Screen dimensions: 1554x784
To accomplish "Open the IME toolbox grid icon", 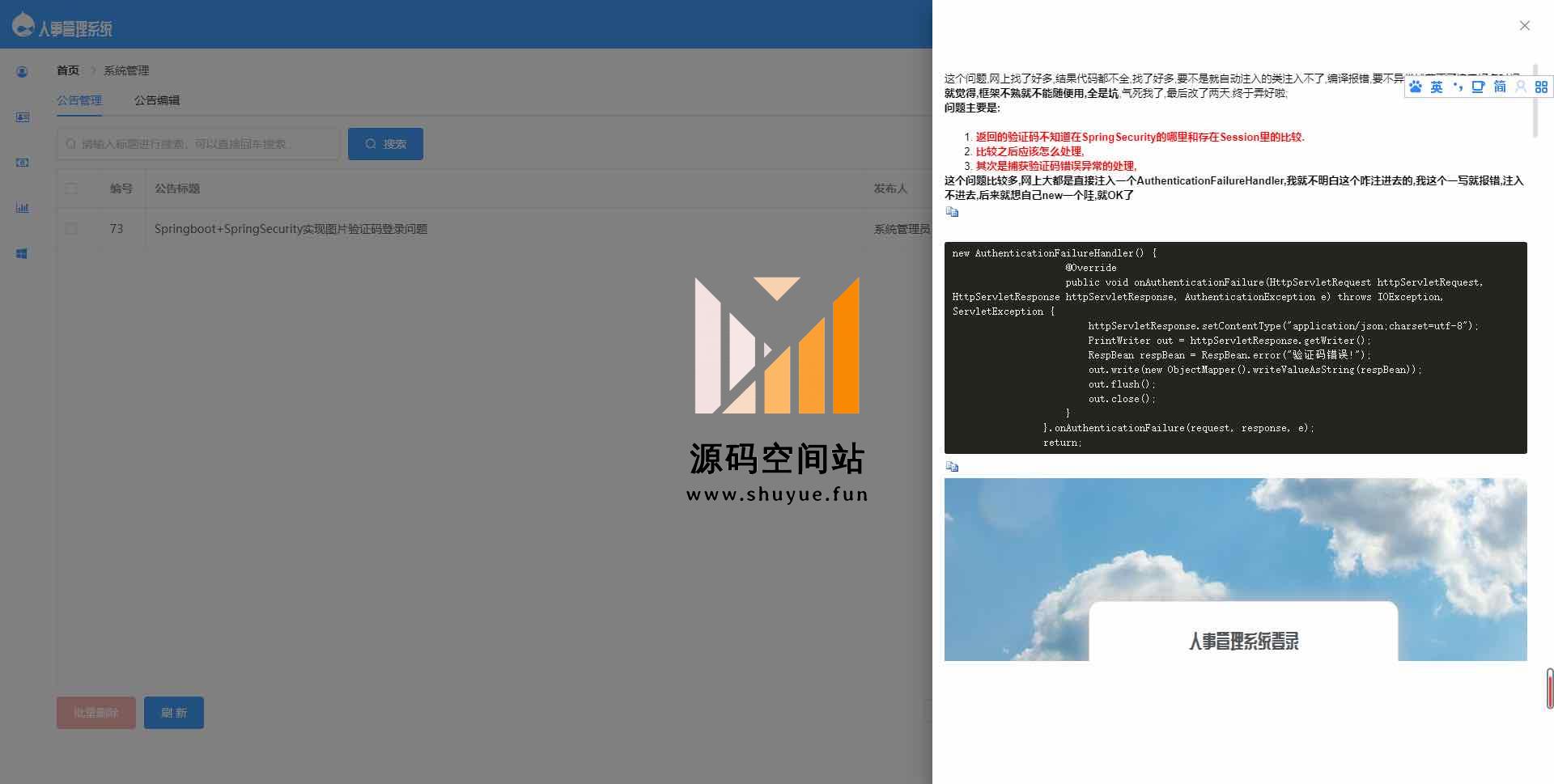I will pyautogui.click(x=1541, y=87).
